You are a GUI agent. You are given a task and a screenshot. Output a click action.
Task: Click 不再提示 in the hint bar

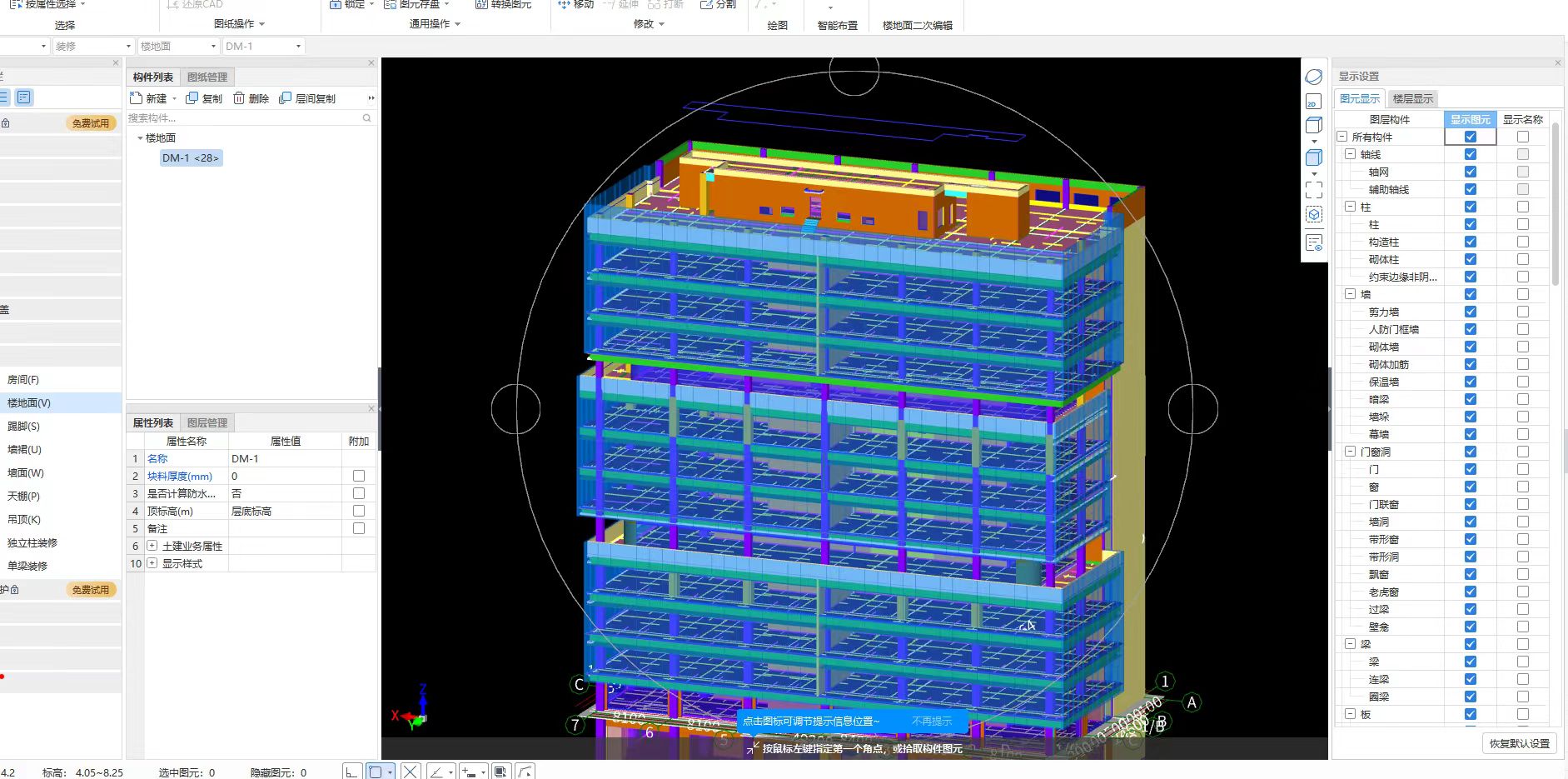click(x=932, y=721)
